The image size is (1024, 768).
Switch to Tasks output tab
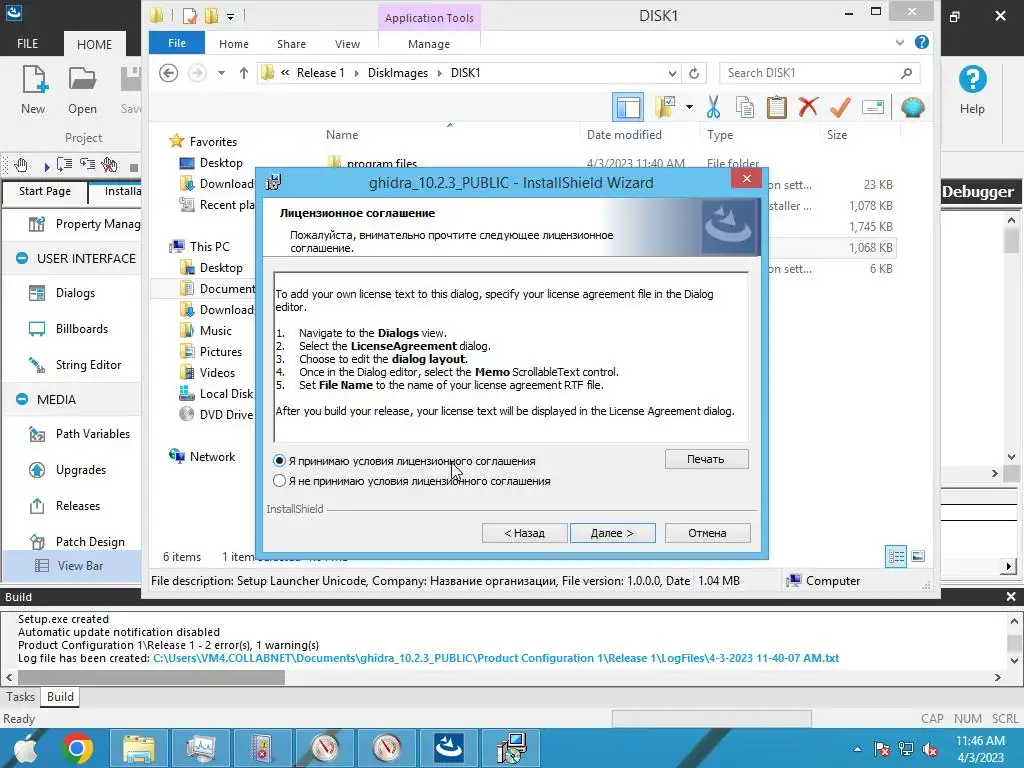(20, 697)
